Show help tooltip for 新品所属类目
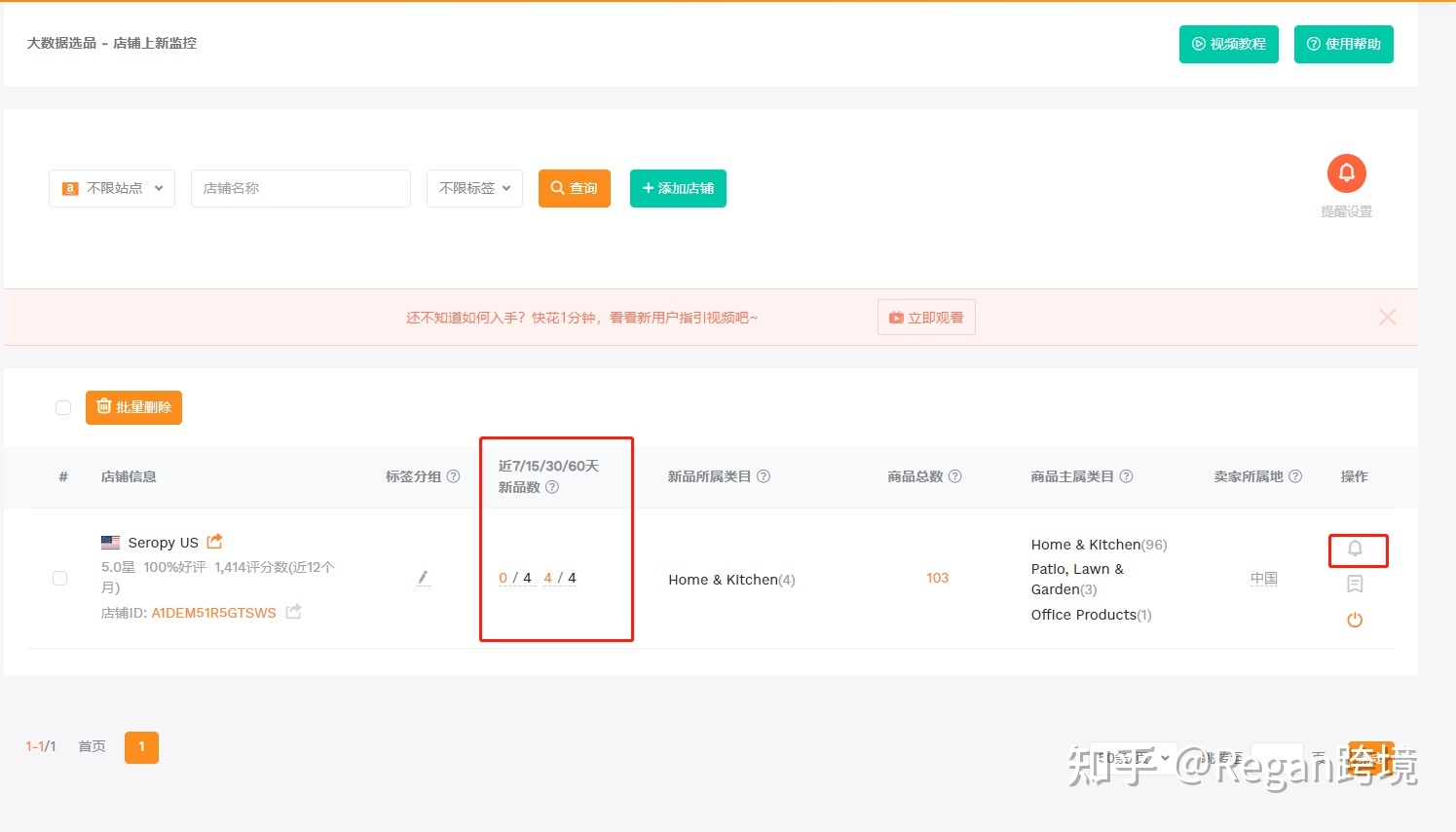The width and height of the screenshot is (1456, 832). (x=764, y=476)
